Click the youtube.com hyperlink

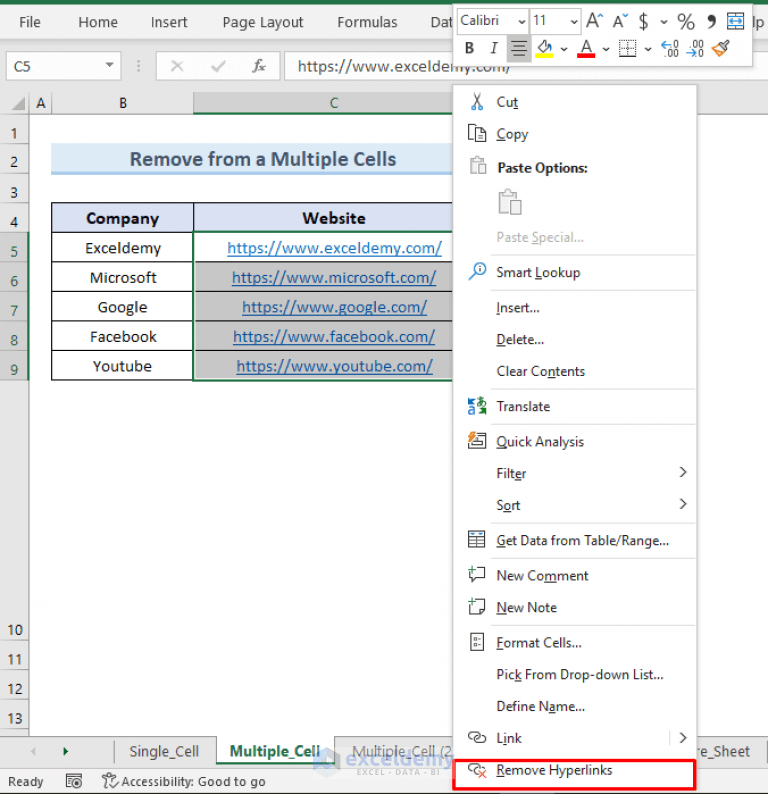[334, 366]
